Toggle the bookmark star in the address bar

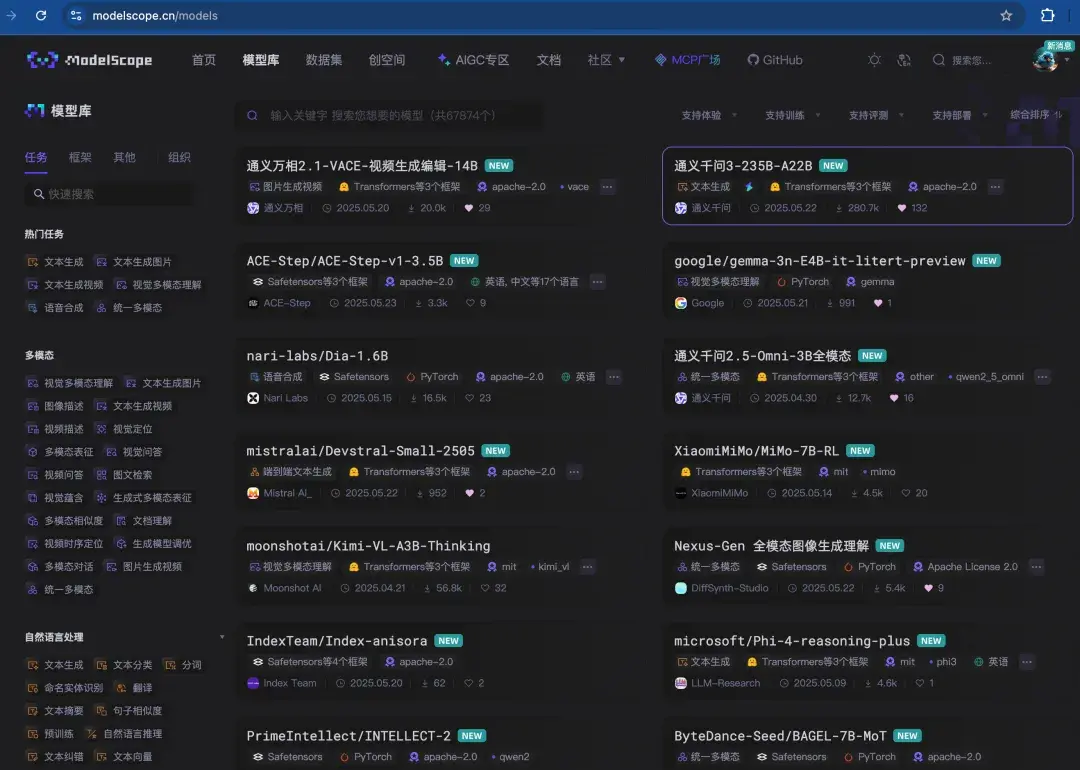[x=1007, y=15]
